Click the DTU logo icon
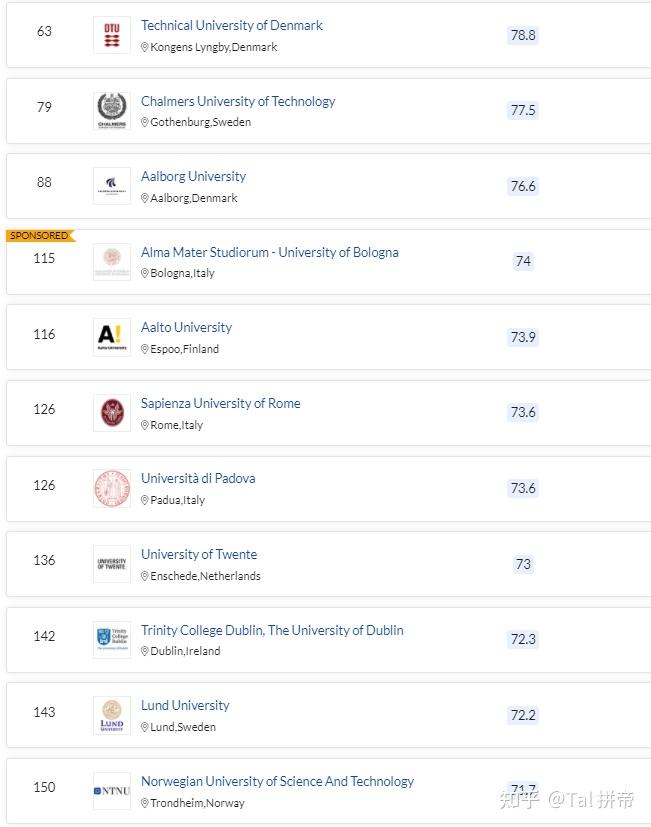This screenshot has height=827, width=651. point(112,35)
